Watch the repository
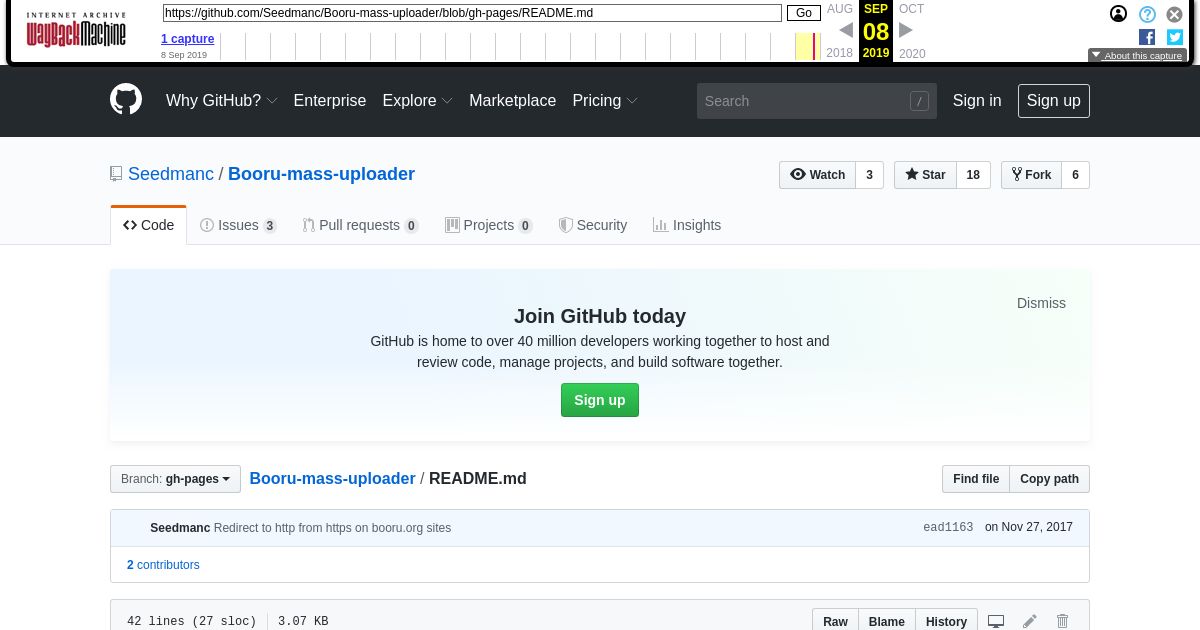1200x630 pixels. tap(817, 175)
